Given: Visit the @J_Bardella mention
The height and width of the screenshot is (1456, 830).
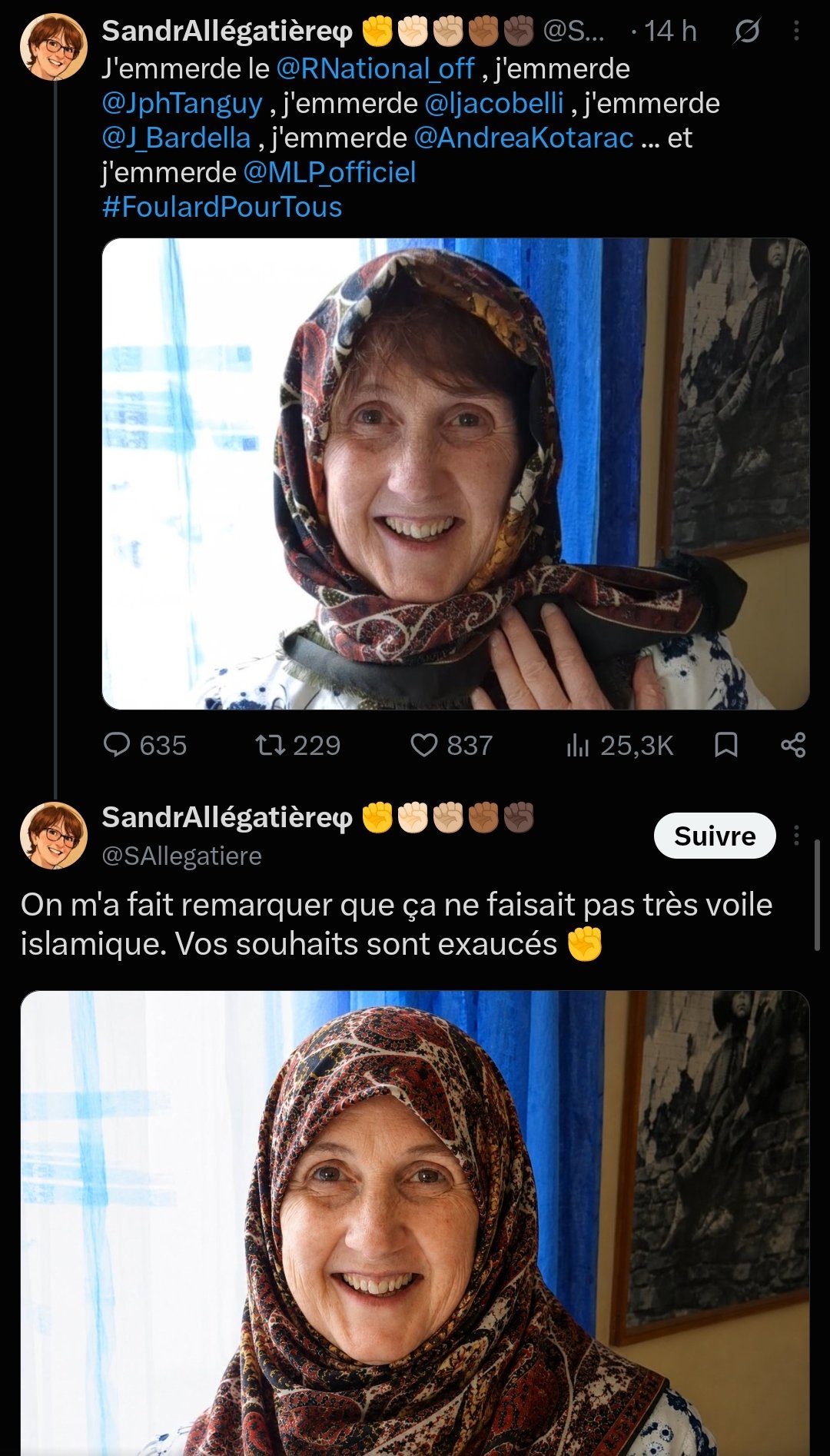Looking at the screenshot, I should click(x=177, y=138).
